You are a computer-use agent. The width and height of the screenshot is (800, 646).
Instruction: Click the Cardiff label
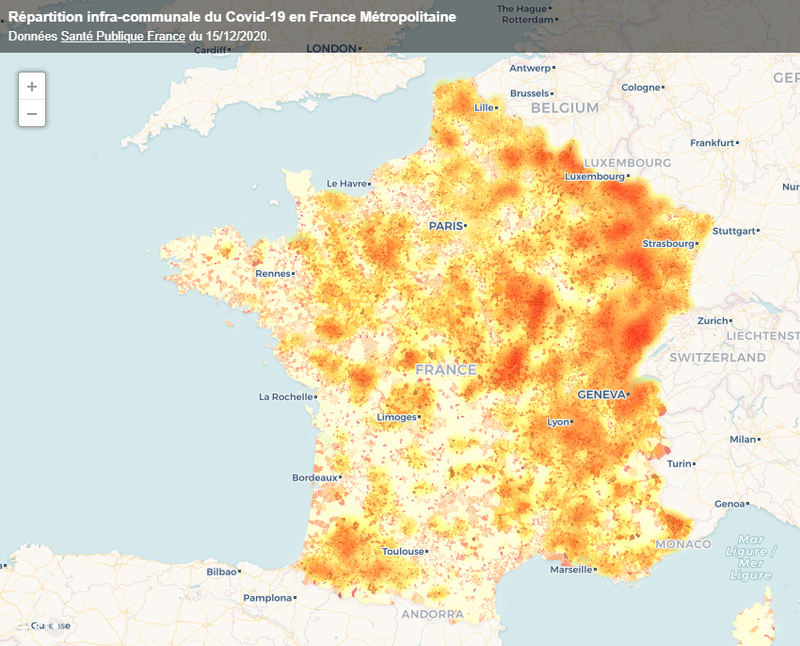(x=210, y=50)
